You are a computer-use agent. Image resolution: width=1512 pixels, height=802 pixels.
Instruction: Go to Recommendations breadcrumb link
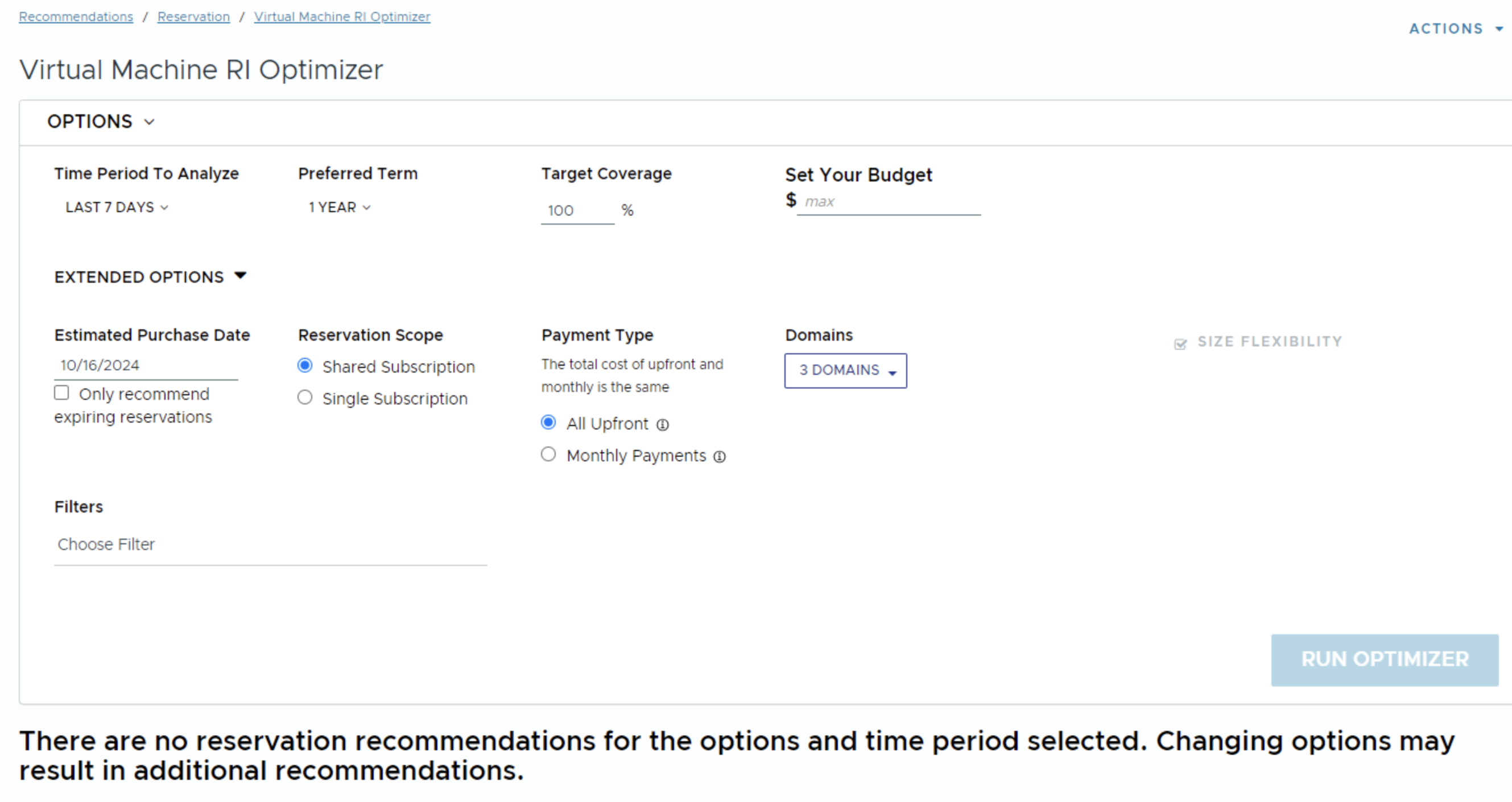pos(76,17)
